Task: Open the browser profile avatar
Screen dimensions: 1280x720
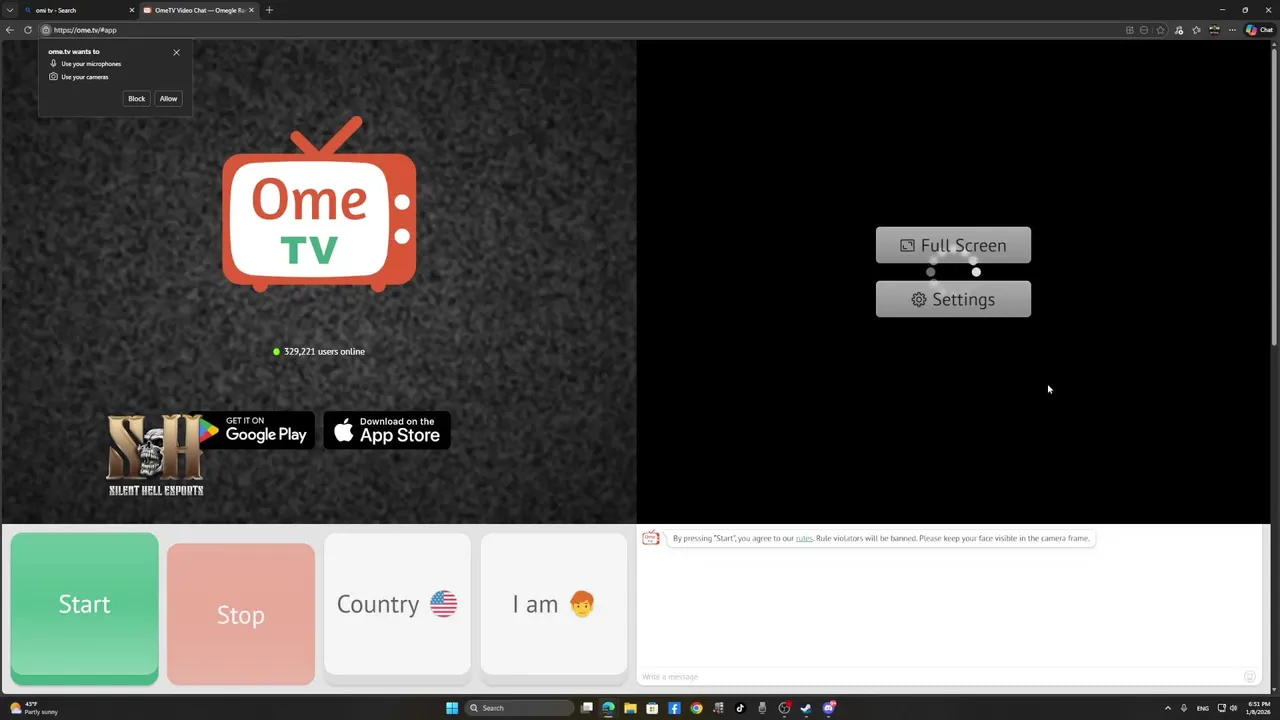Action: (x=1214, y=30)
